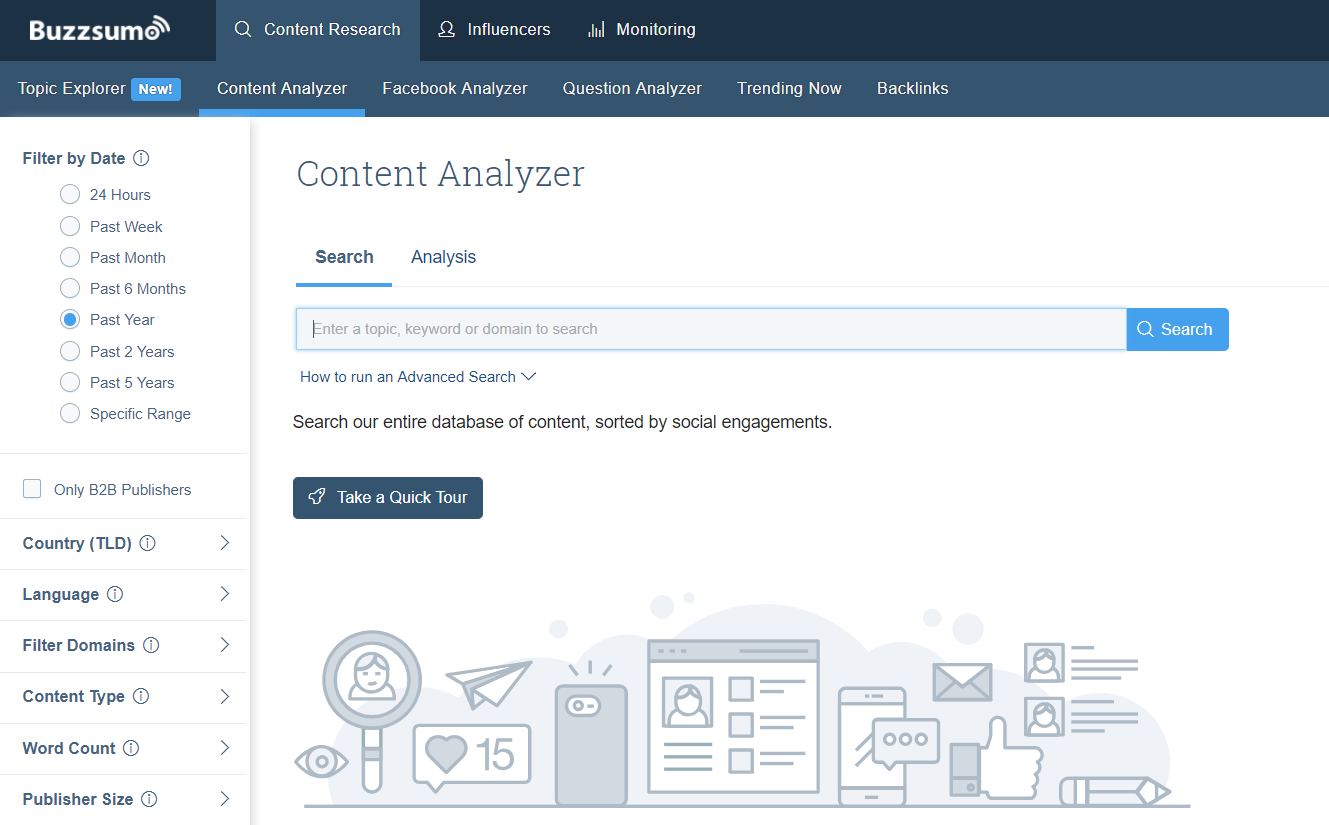Click the info icon beside Word Count
Image resolution: width=1329 pixels, height=825 pixels.
(x=131, y=748)
